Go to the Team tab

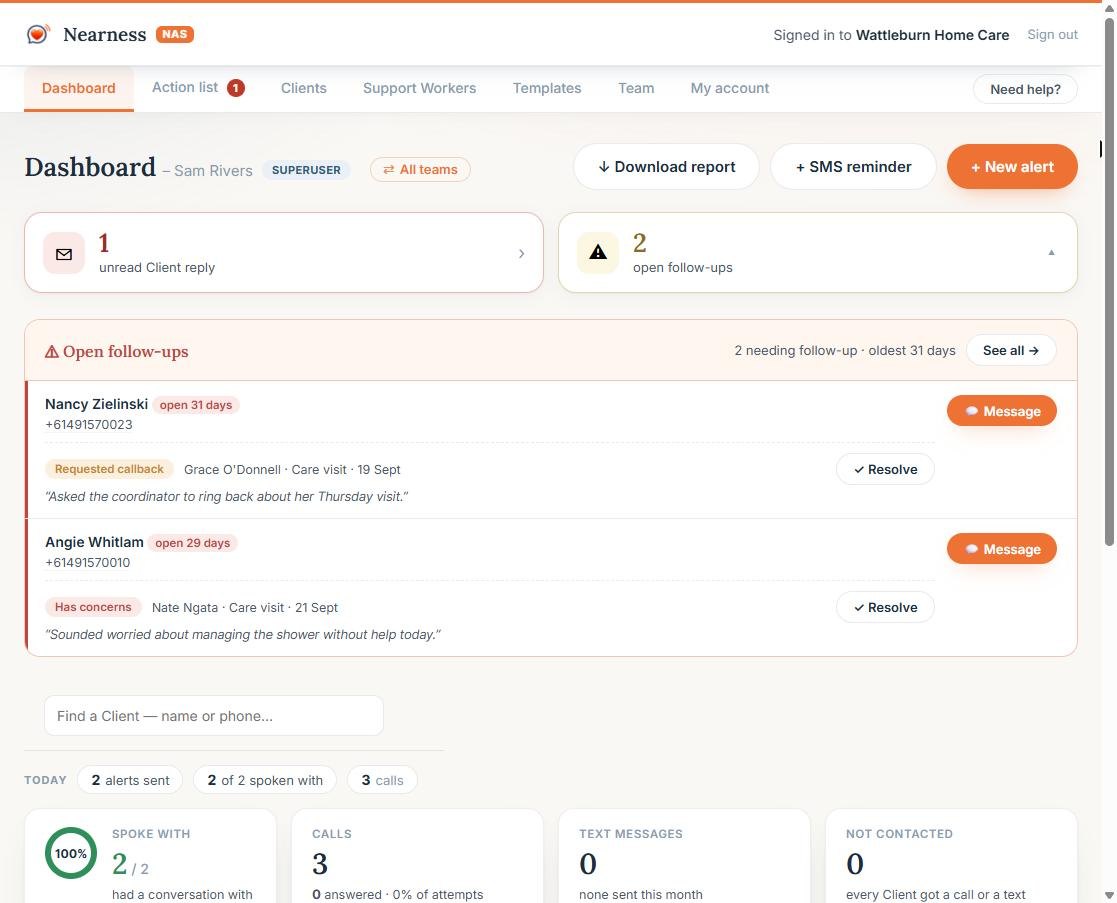coord(636,88)
